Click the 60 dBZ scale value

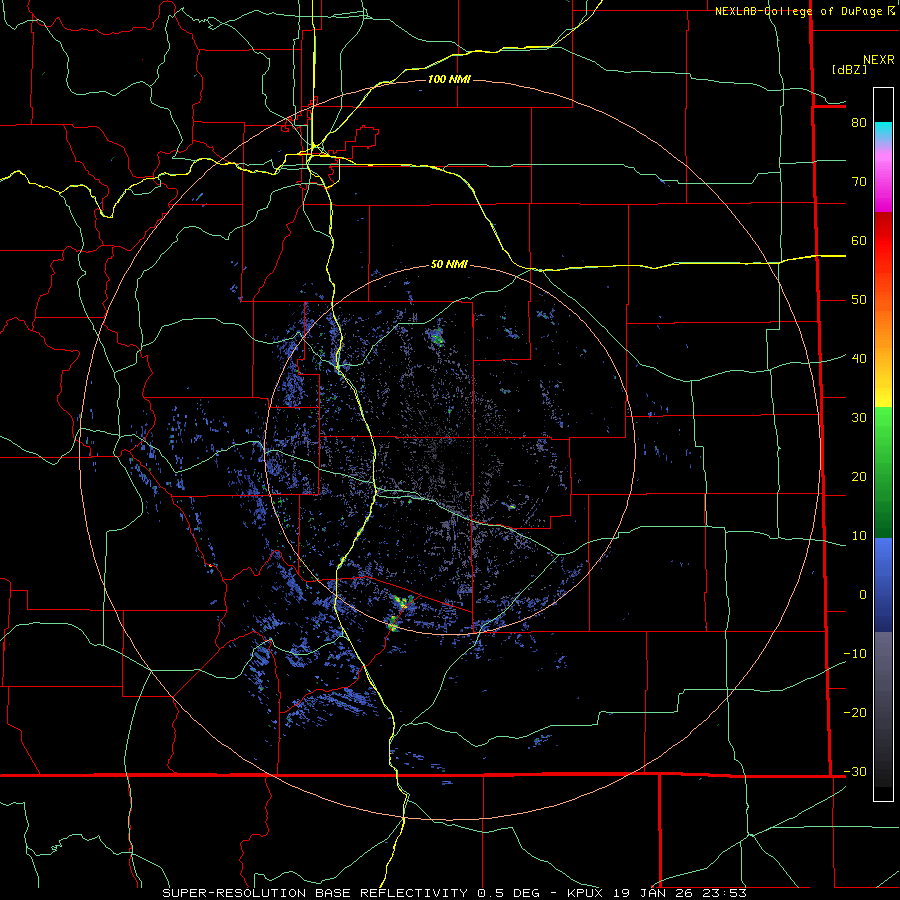859,240
